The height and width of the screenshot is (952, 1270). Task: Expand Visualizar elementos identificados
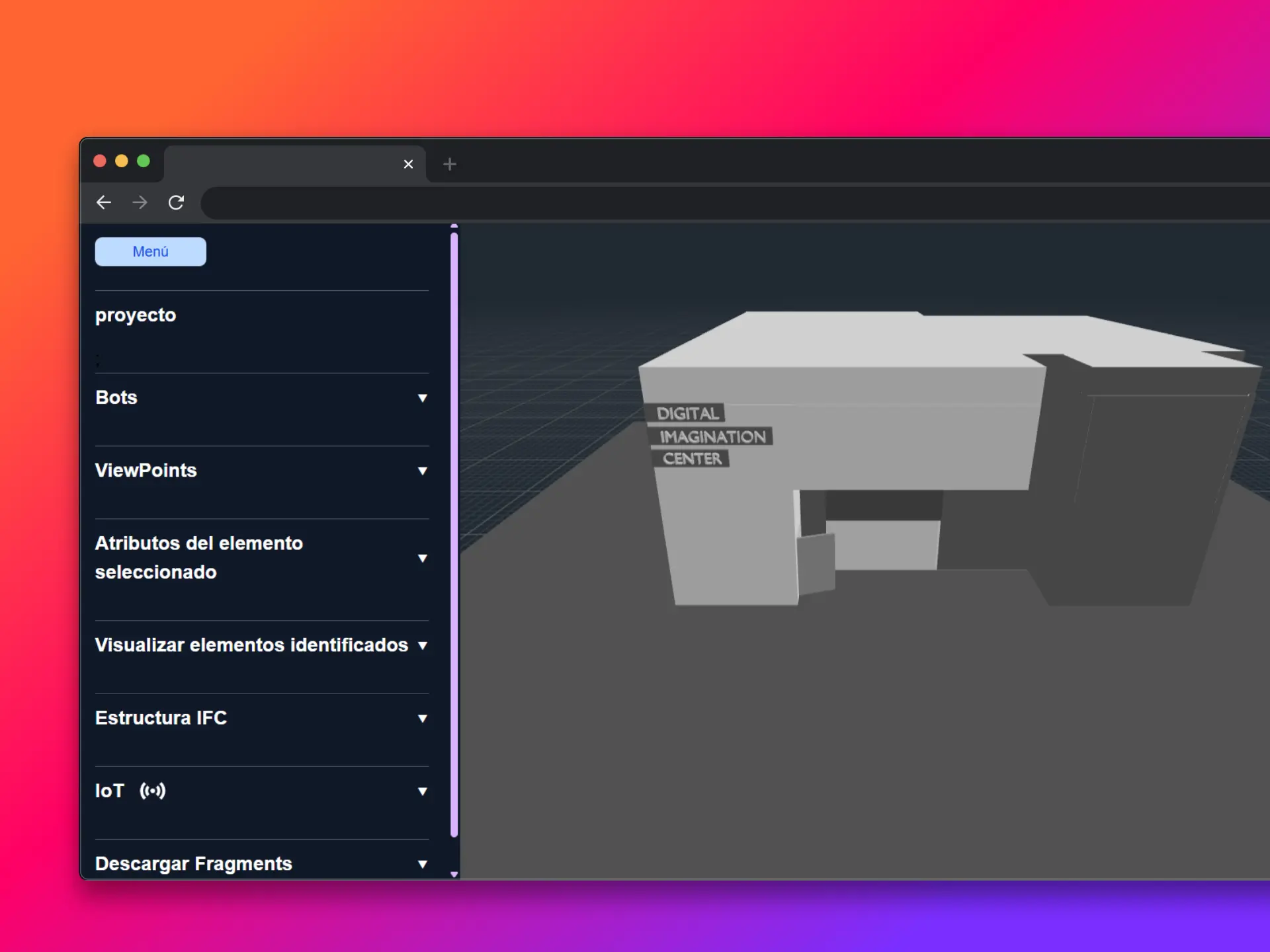(x=423, y=646)
